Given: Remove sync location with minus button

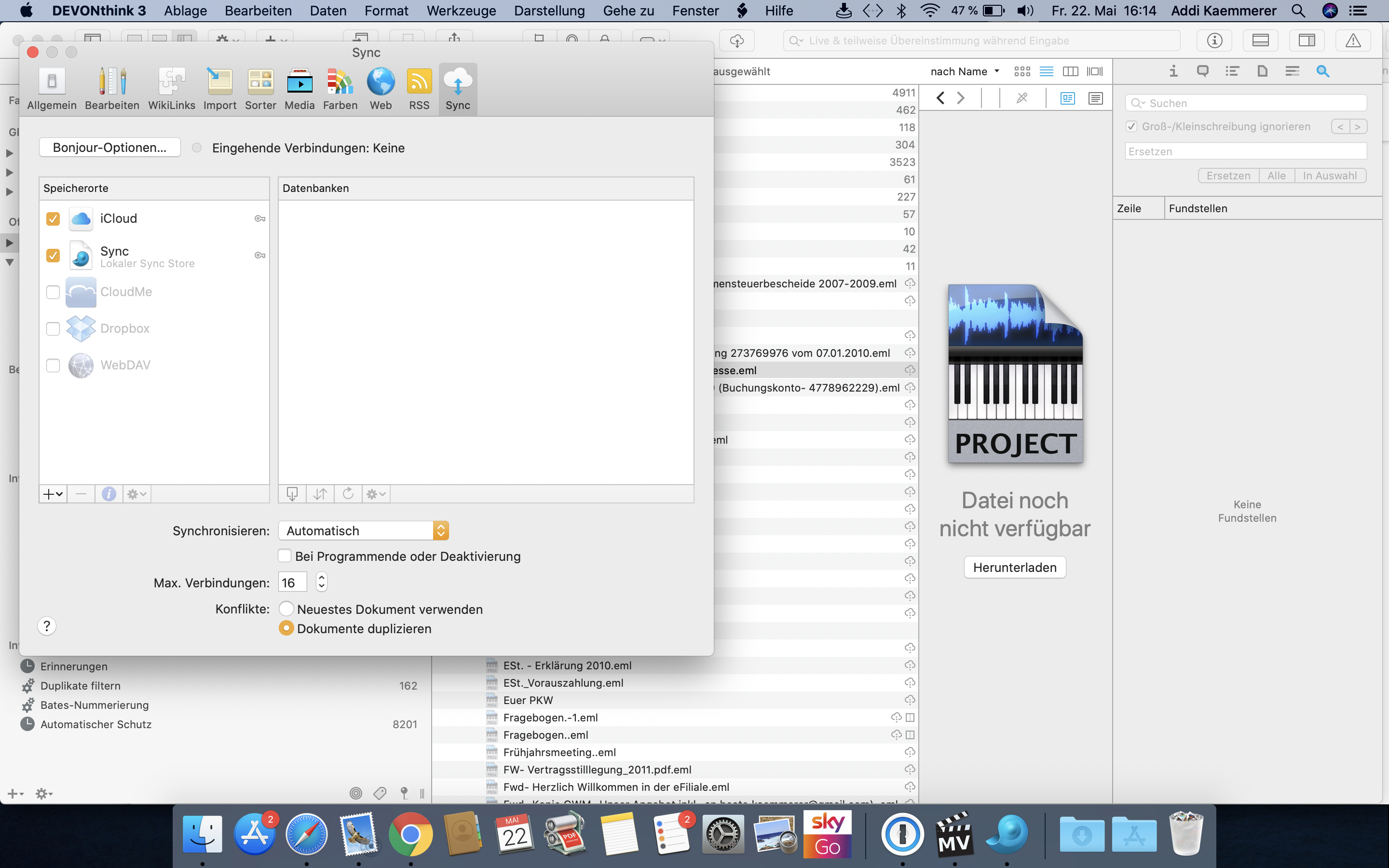Looking at the screenshot, I should tap(81, 494).
